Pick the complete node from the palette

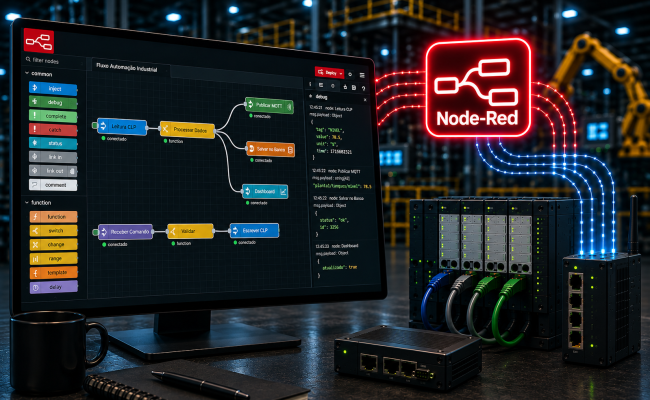[53, 116]
